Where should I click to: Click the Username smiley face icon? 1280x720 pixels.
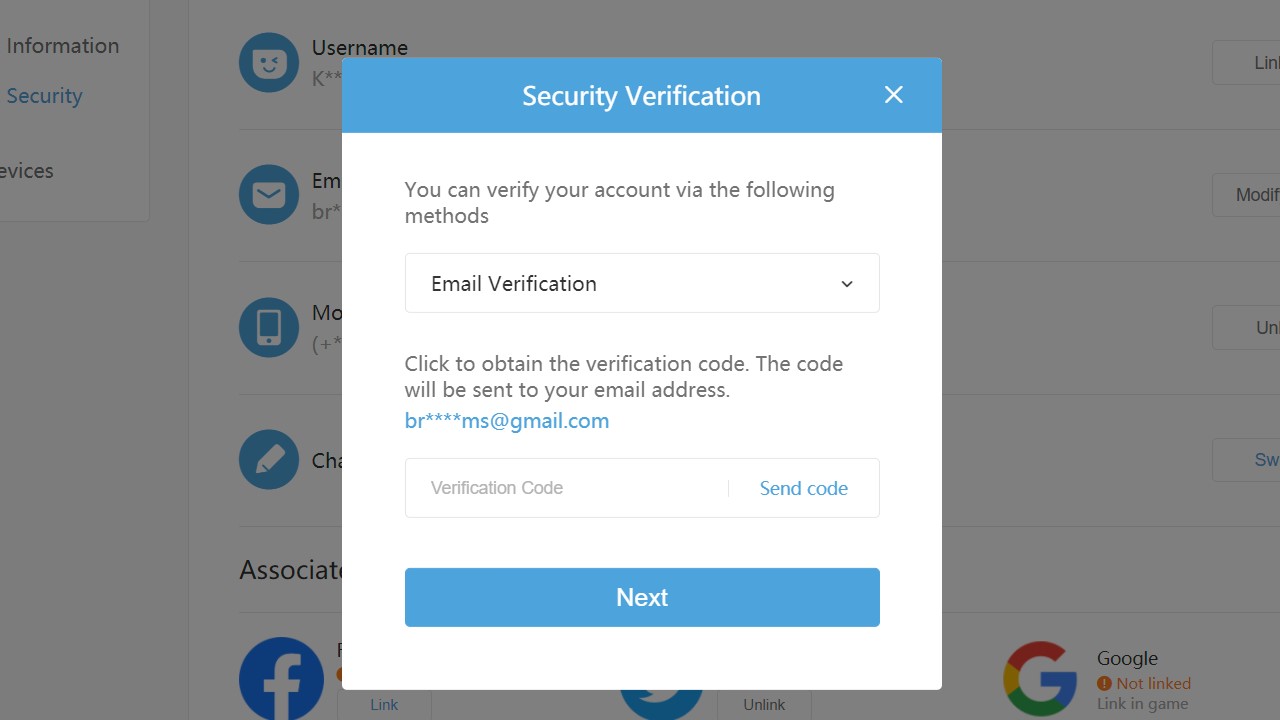pyautogui.click(x=269, y=63)
